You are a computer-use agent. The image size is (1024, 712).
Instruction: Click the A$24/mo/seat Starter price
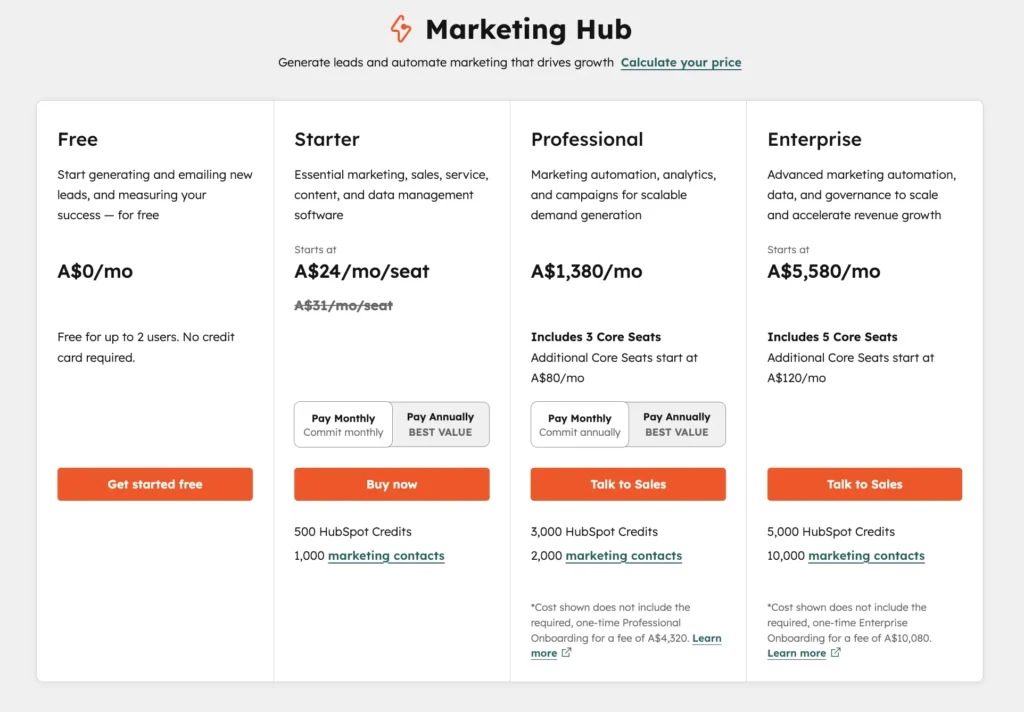[362, 271]
